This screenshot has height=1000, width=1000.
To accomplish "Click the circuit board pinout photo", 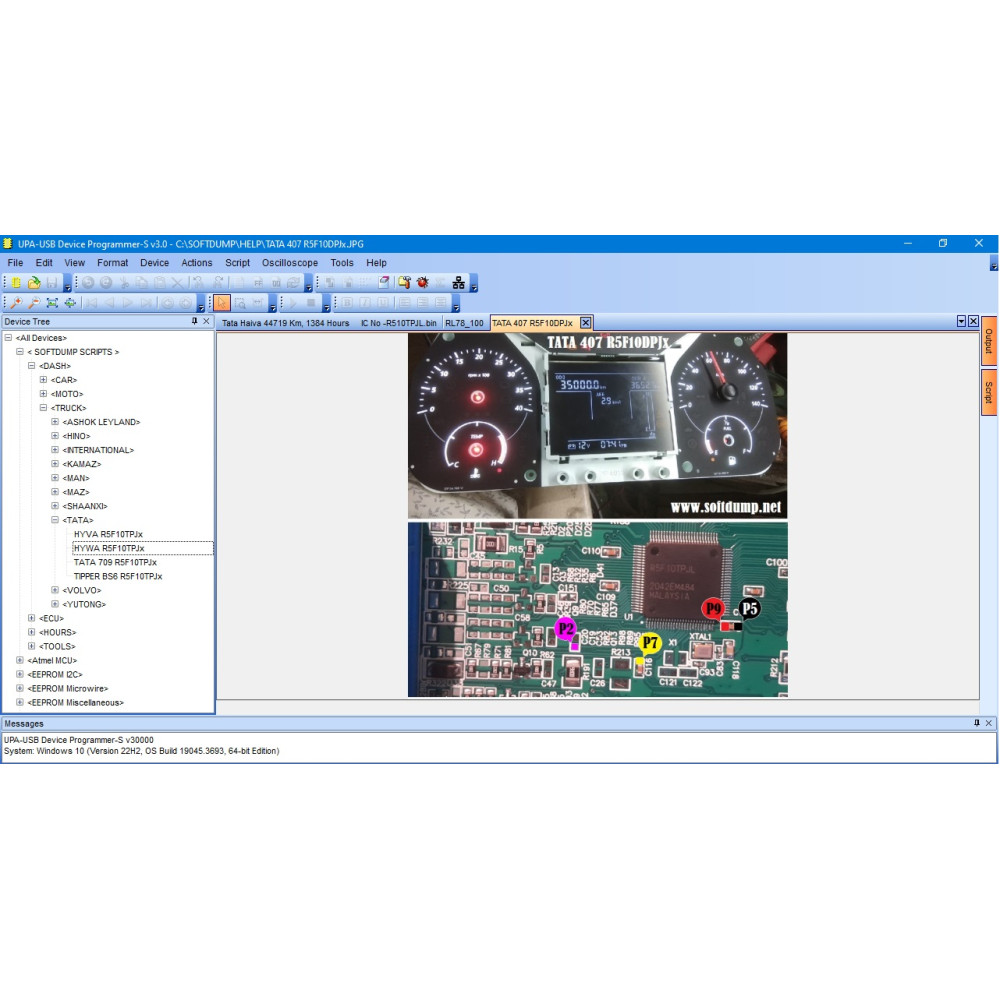I will pyautogui.click(x=598, y=610).
